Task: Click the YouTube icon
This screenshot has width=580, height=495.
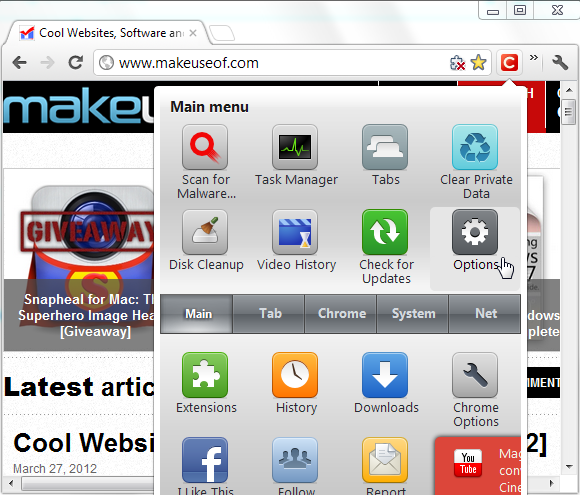Action: coord(468,463)
